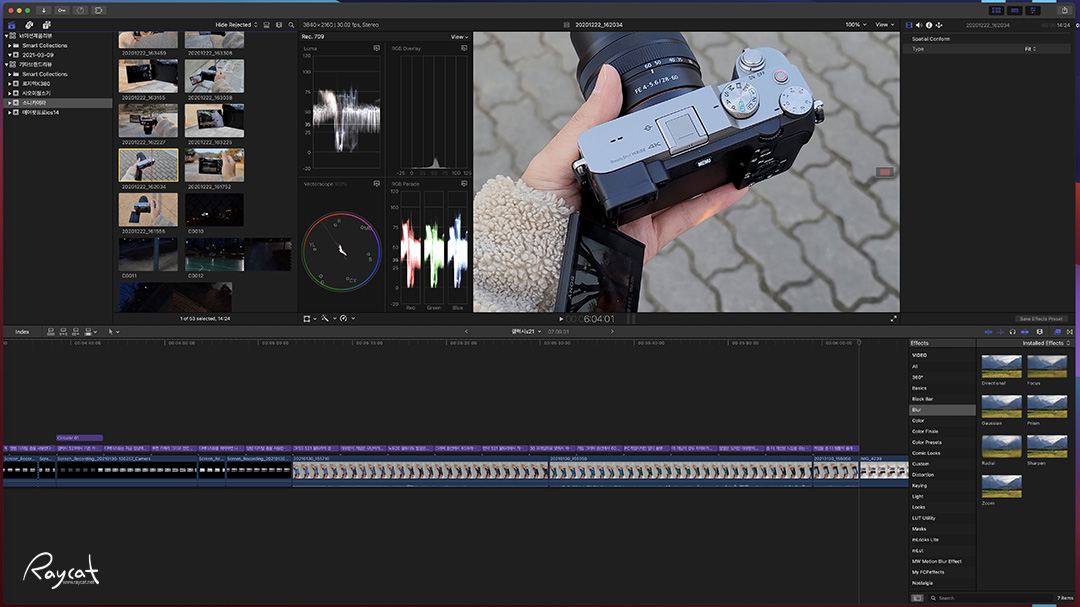Viewport: 1080px width, 607px height.
Task: Toggle the Timeline panel visibility button
Action: 1015,10
